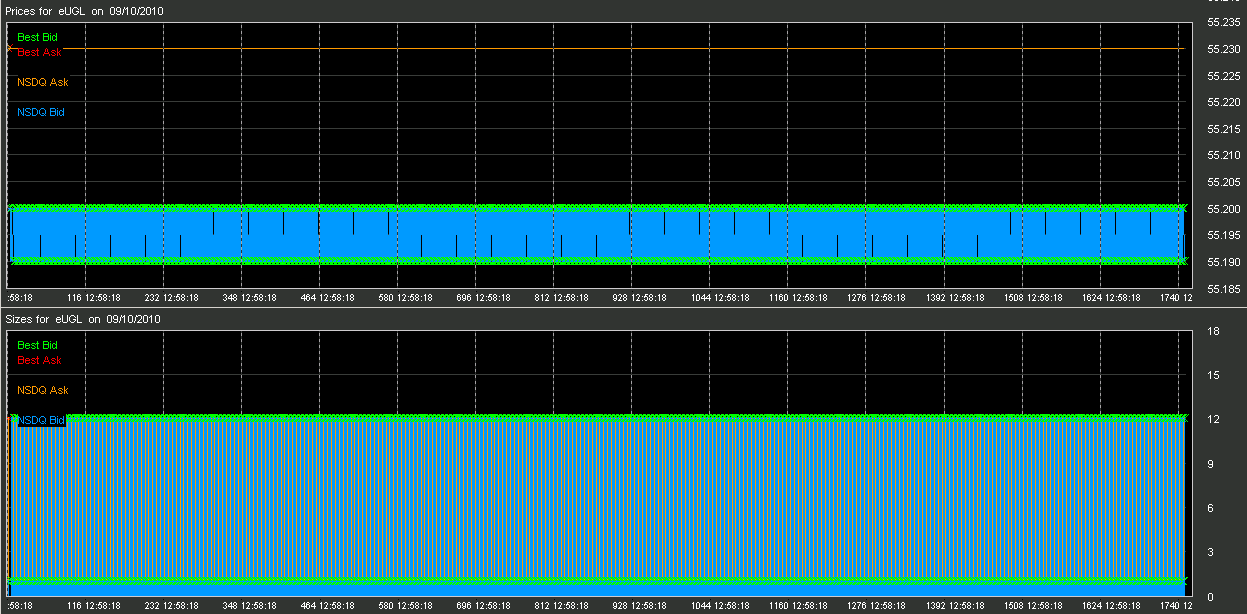The image size is (1247, 614).
Task: Choose tick "580 12:58:18" under the Prices chart
Action: tap(406, 297)
